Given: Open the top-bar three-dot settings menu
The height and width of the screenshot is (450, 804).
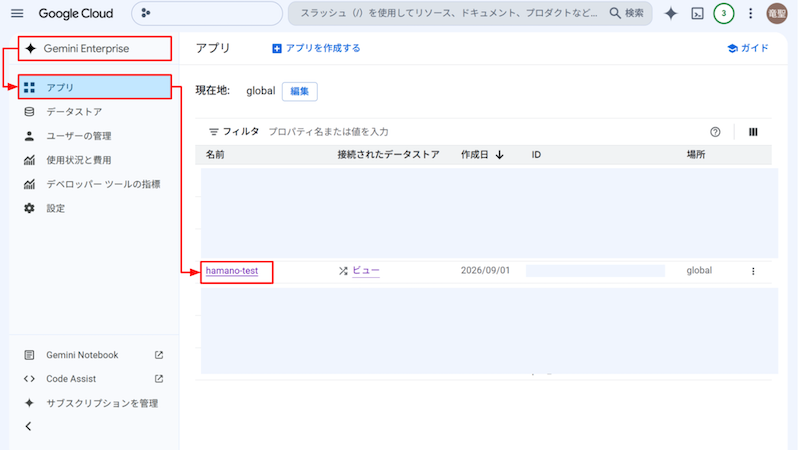Looking at the screenshot, I should (750, 13).
